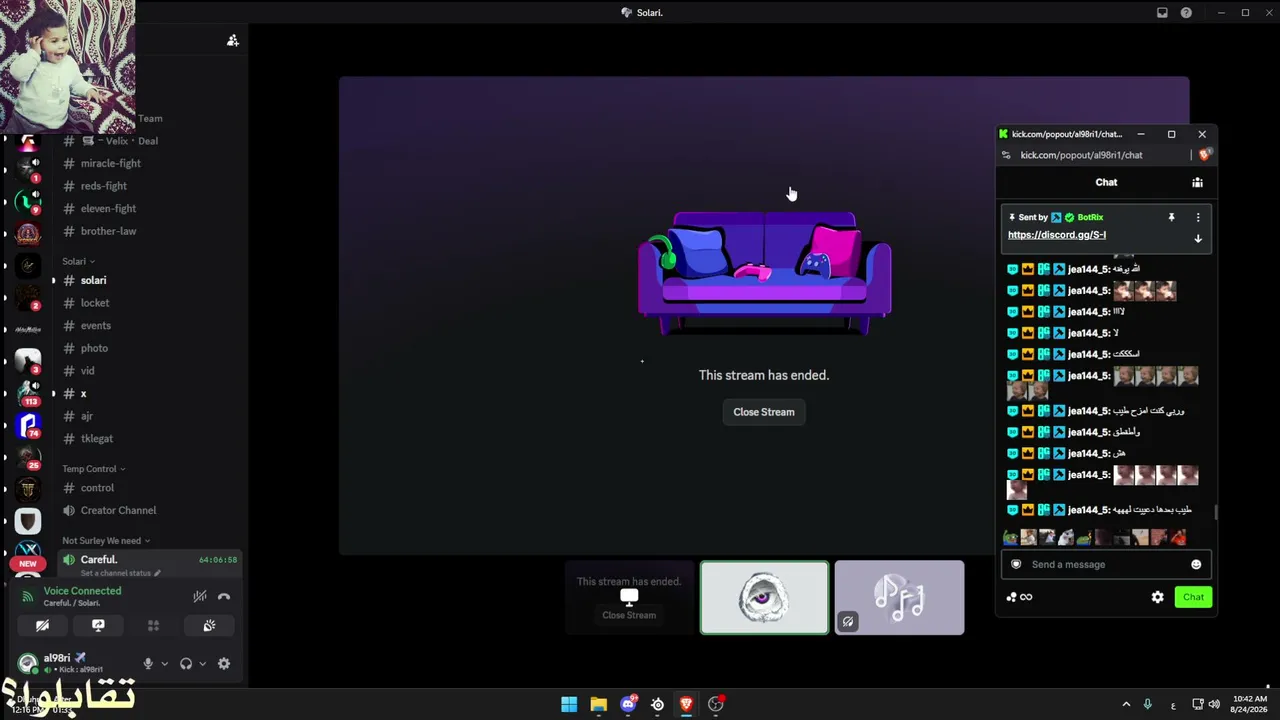Image resolution: width=1280 pixels, height=720 pixels.
Task: Expand the pinned message with down arrow
Action: pos(1198,239)
